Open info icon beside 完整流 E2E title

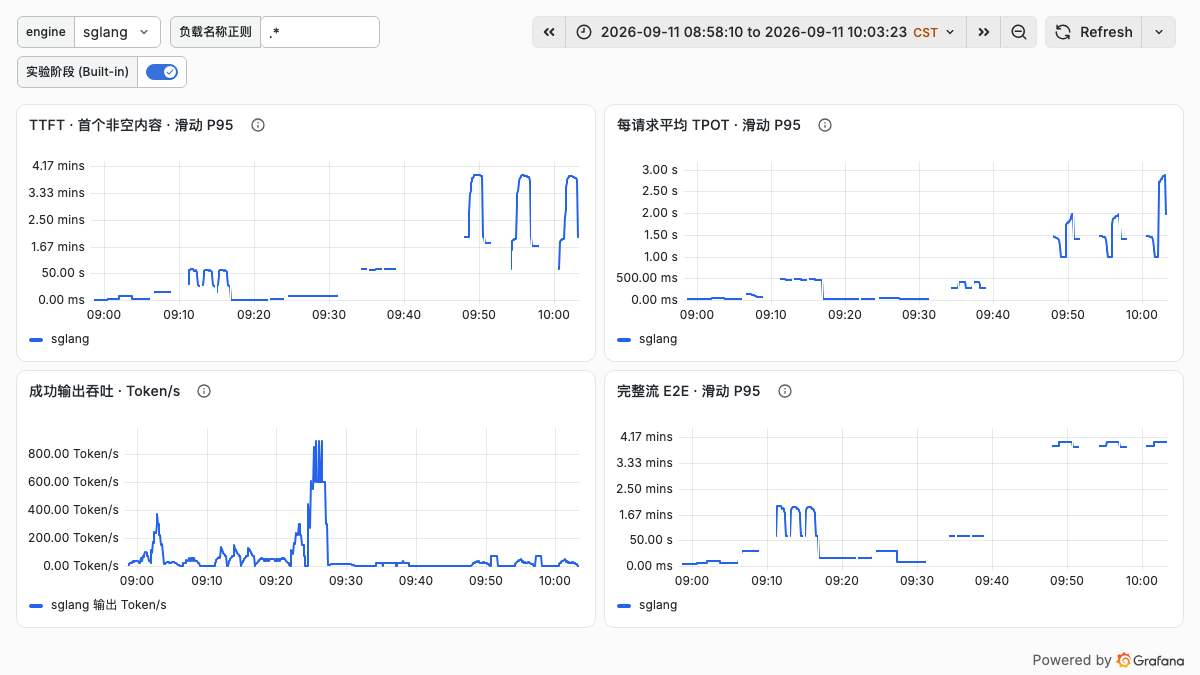784,391
